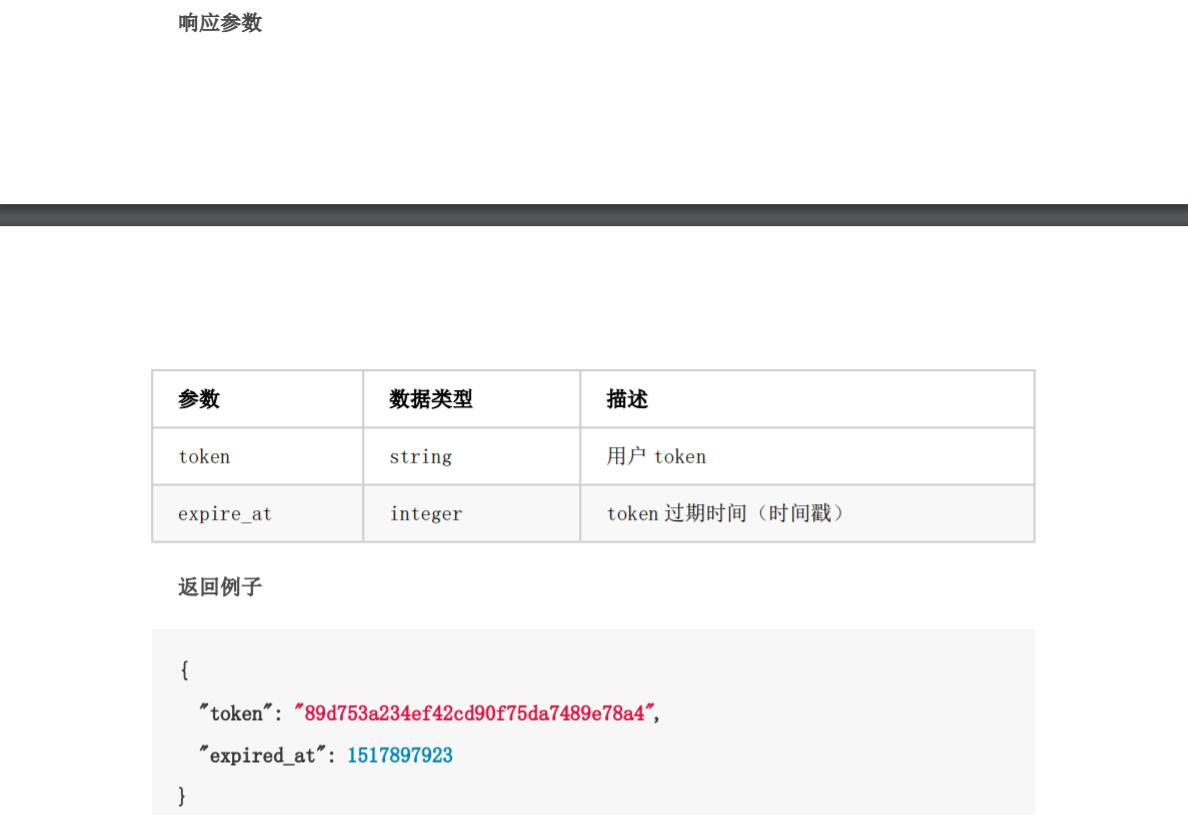Click the closing brace in code block
Image resolution: width=1188 pixels, height=815 pixels.
[182, 795]
